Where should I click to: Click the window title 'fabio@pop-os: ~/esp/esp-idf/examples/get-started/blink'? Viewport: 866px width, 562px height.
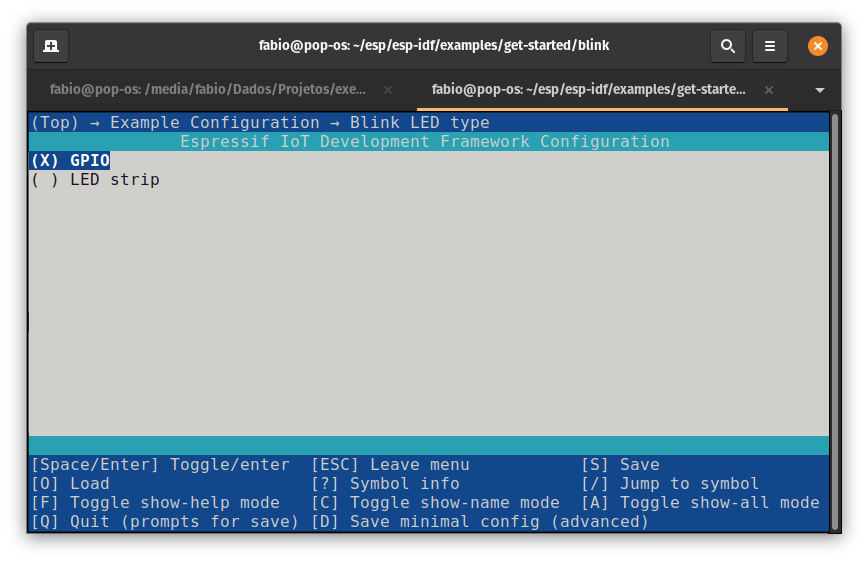pyautogui.click(x=434, y=45)
